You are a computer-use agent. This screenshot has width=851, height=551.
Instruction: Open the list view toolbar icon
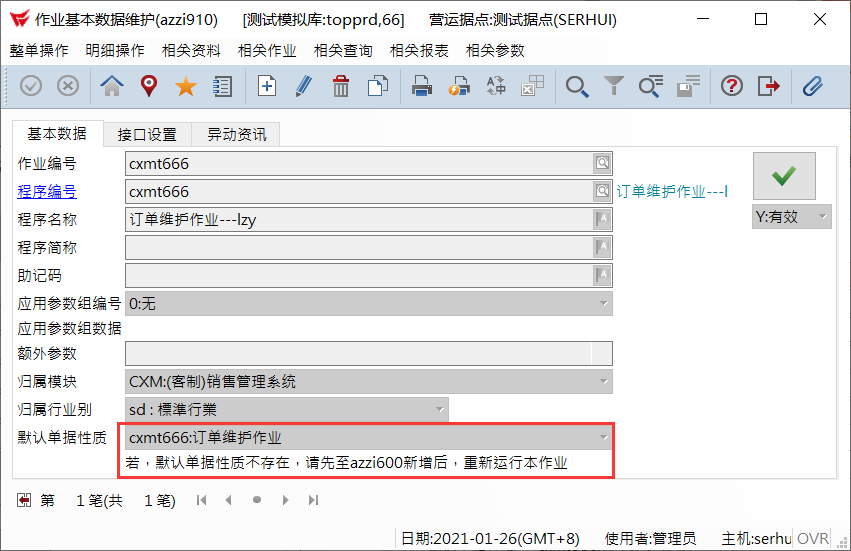(x=223, y=86)
